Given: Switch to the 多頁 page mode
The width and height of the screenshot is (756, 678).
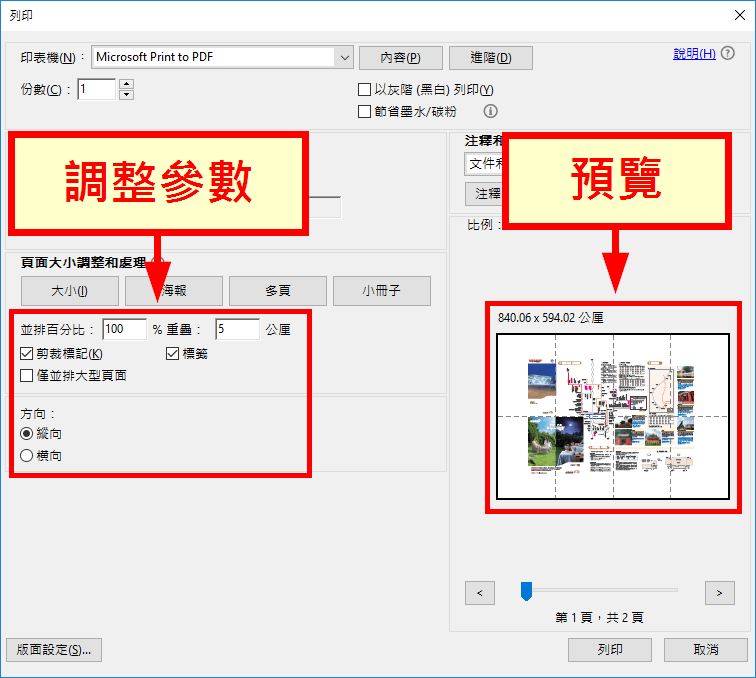Looking at the screenshot, I should tap(278, 291).
